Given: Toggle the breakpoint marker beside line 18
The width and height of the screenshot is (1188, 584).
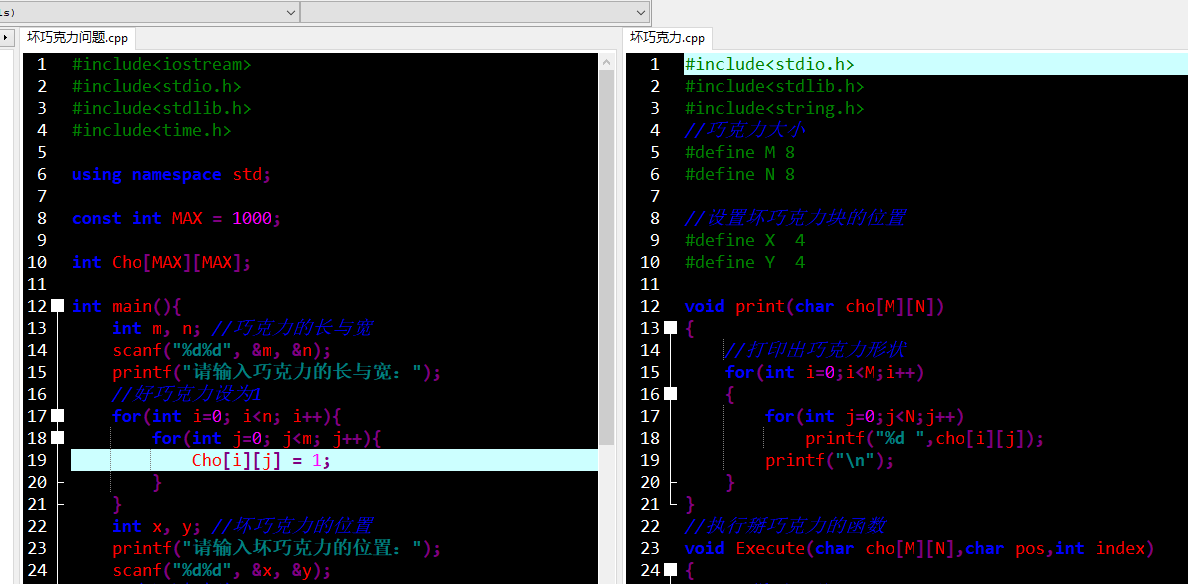Looking at the screenshot, I should point(58,437).
